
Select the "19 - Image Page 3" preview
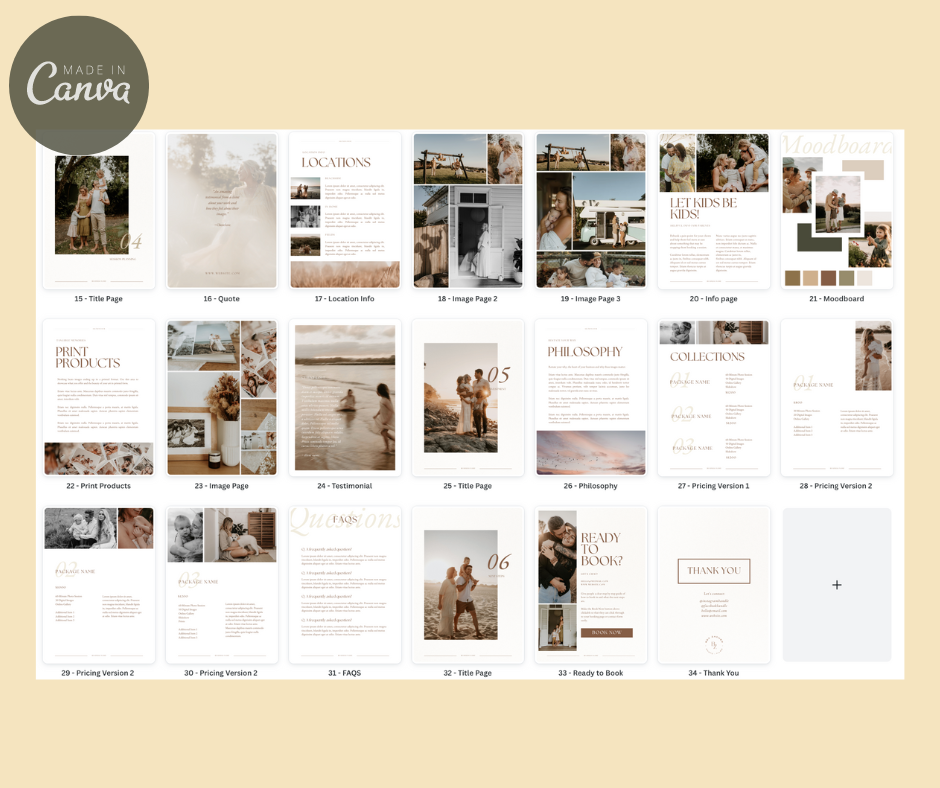click(x=590, y=210)
